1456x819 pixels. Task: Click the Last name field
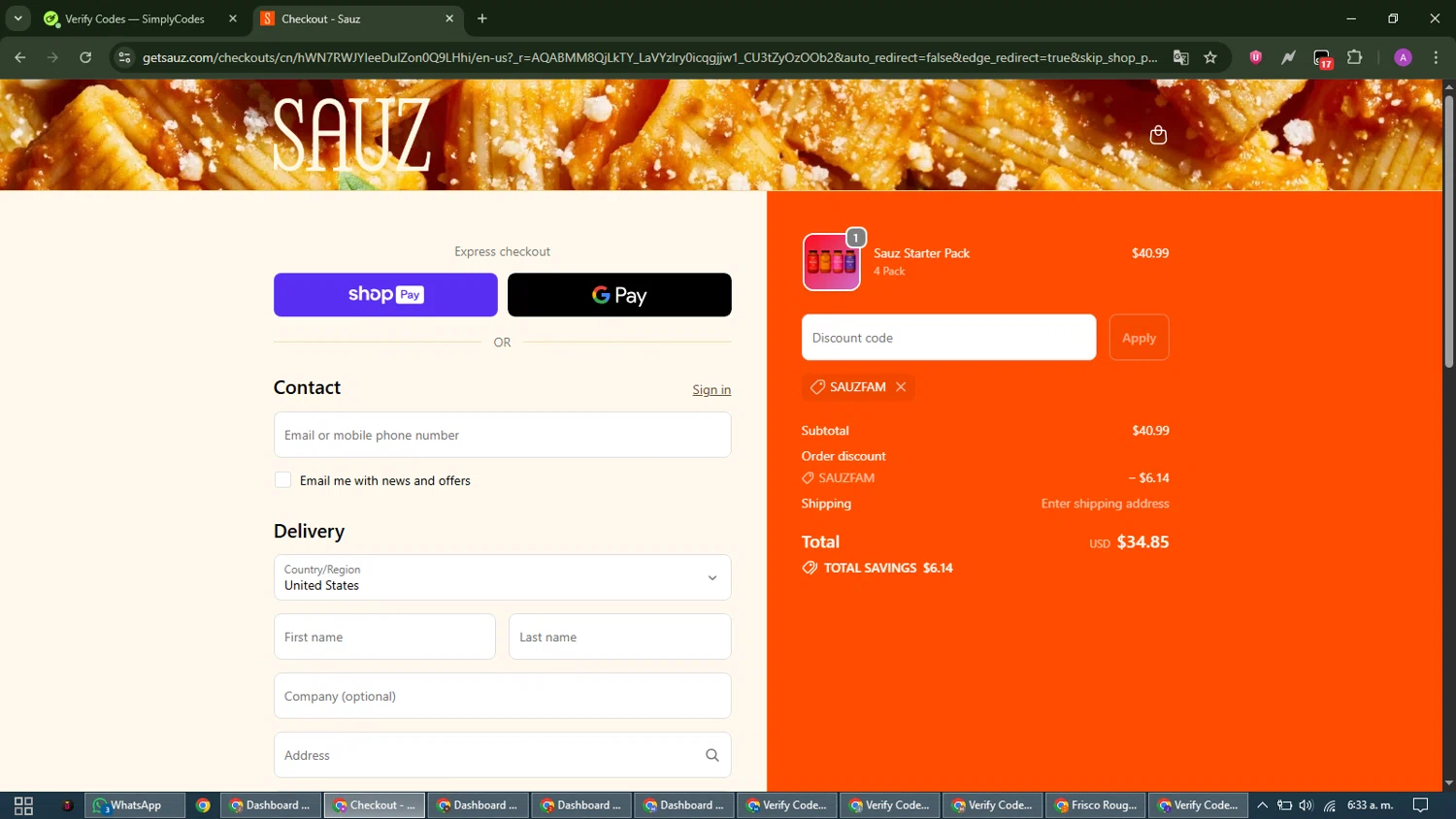[619, 637]
